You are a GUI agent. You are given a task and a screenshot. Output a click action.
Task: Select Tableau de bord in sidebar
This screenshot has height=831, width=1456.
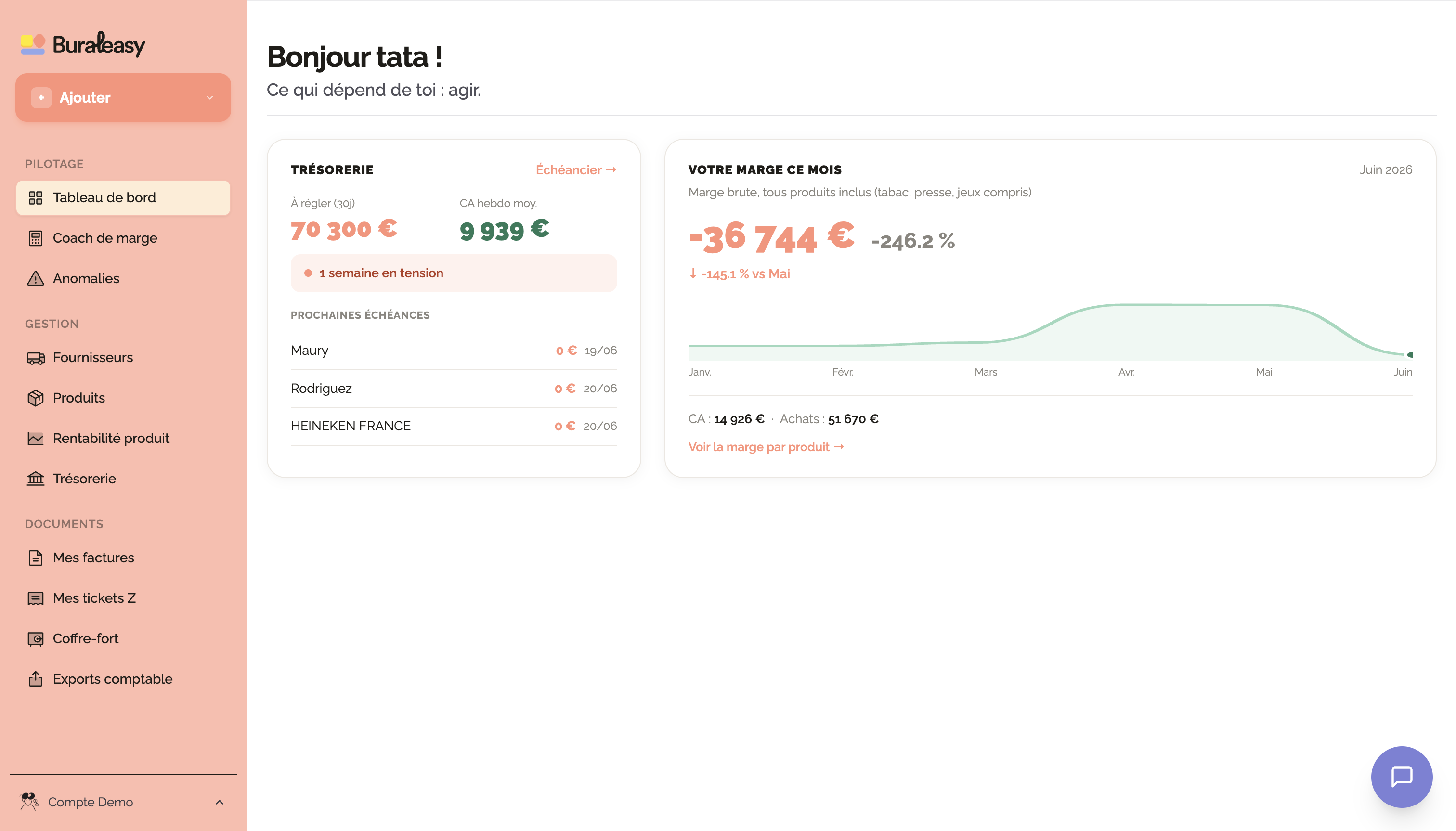point(123,197)
